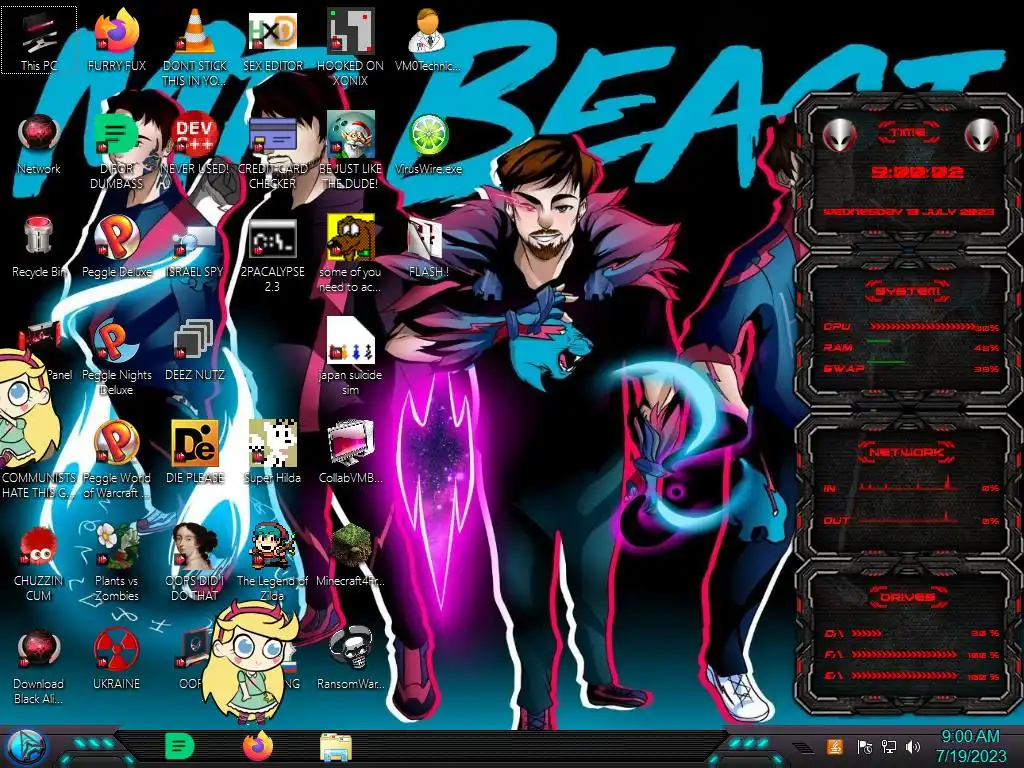
Task: Select the Recycle Bin icon
Action: (x=39, y=247)
